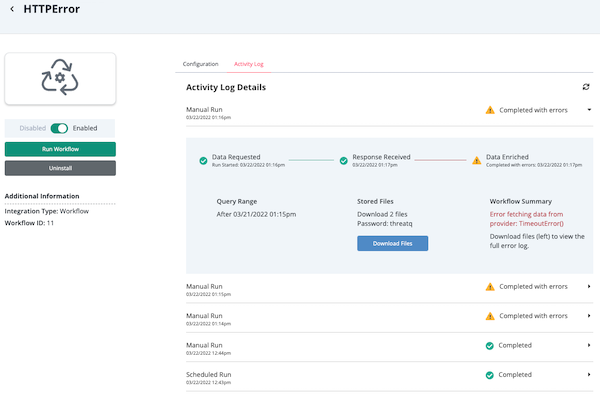Click the Data Requested green check icon

(x=203, y=161)
